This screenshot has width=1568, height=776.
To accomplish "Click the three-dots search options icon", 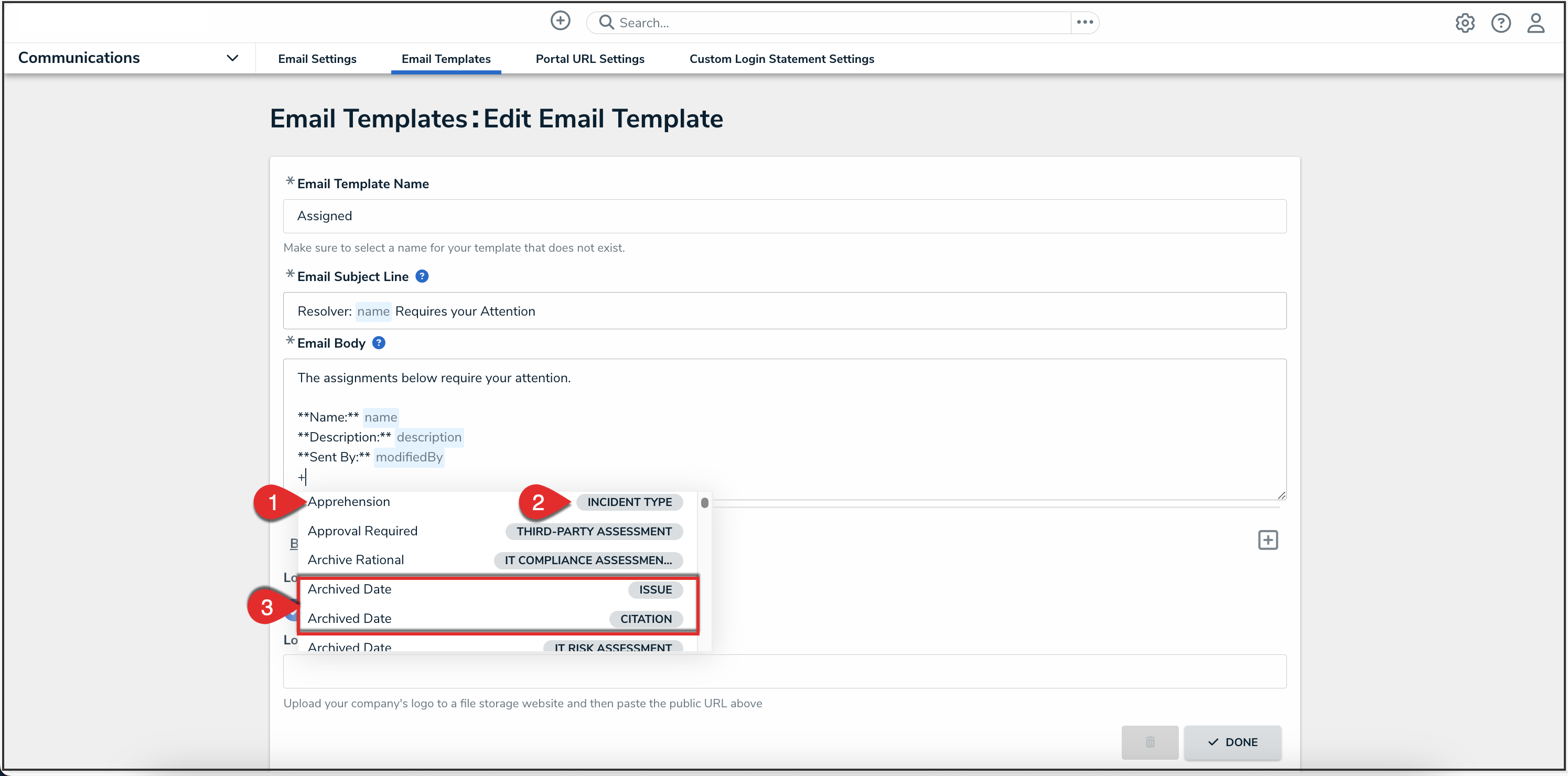I will pos(1084,23).
